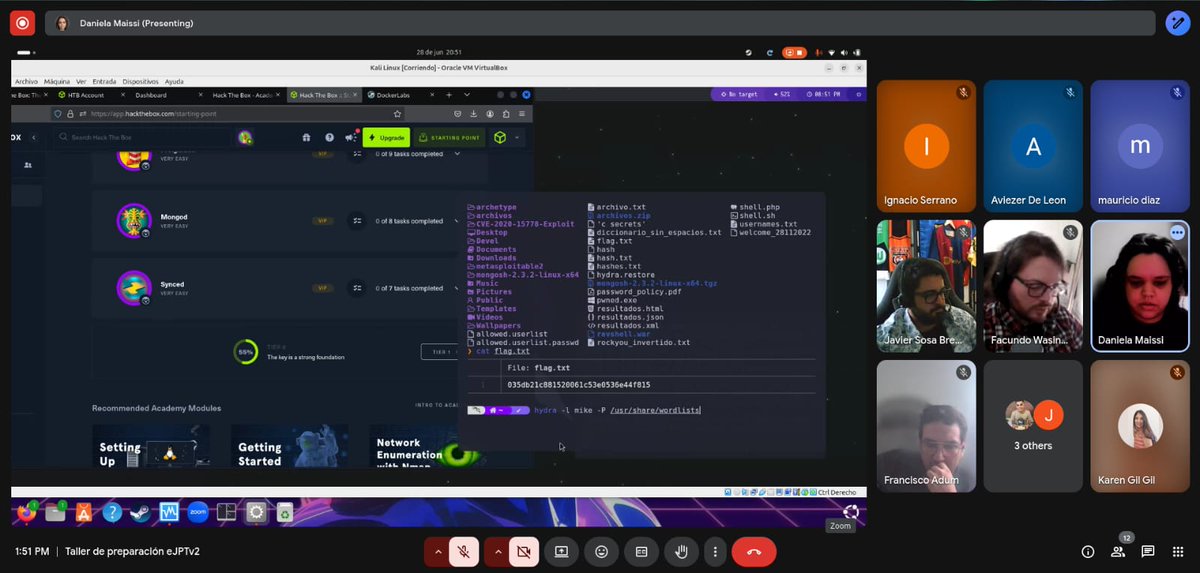The width and height of the screenshot is (1200, 573).
Task: Open the emoji reactions panel
Action: point(602,551)
